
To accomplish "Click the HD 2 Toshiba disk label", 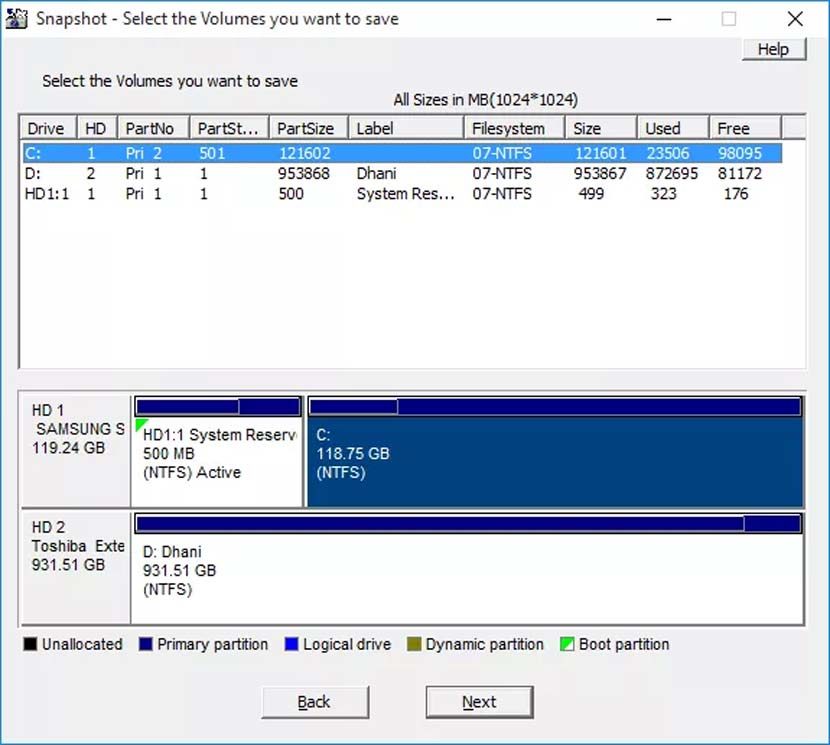I will click(x=77, y=546).
